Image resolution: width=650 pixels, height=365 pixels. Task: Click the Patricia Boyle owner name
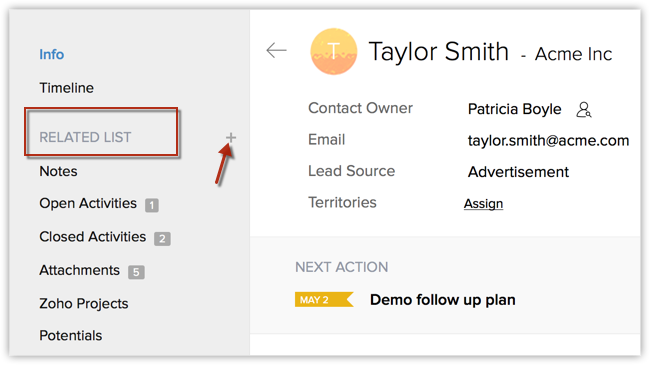click(514, 109)
